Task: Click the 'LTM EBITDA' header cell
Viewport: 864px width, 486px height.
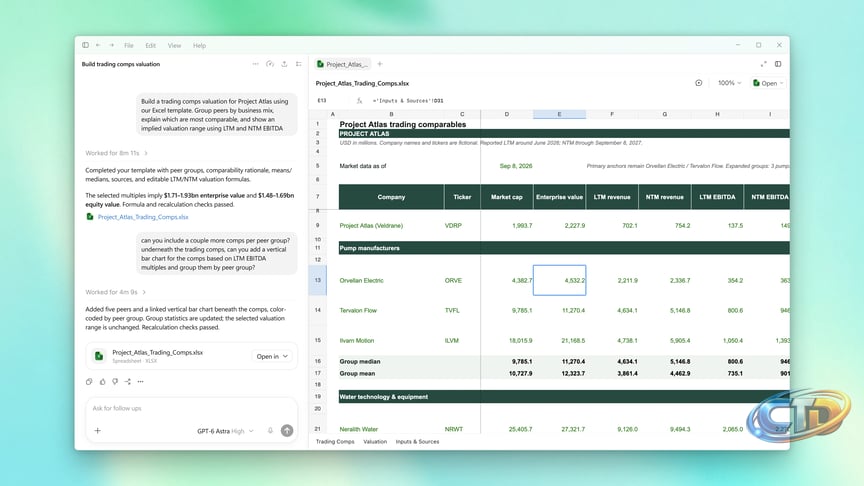Action: click(717, 197)
